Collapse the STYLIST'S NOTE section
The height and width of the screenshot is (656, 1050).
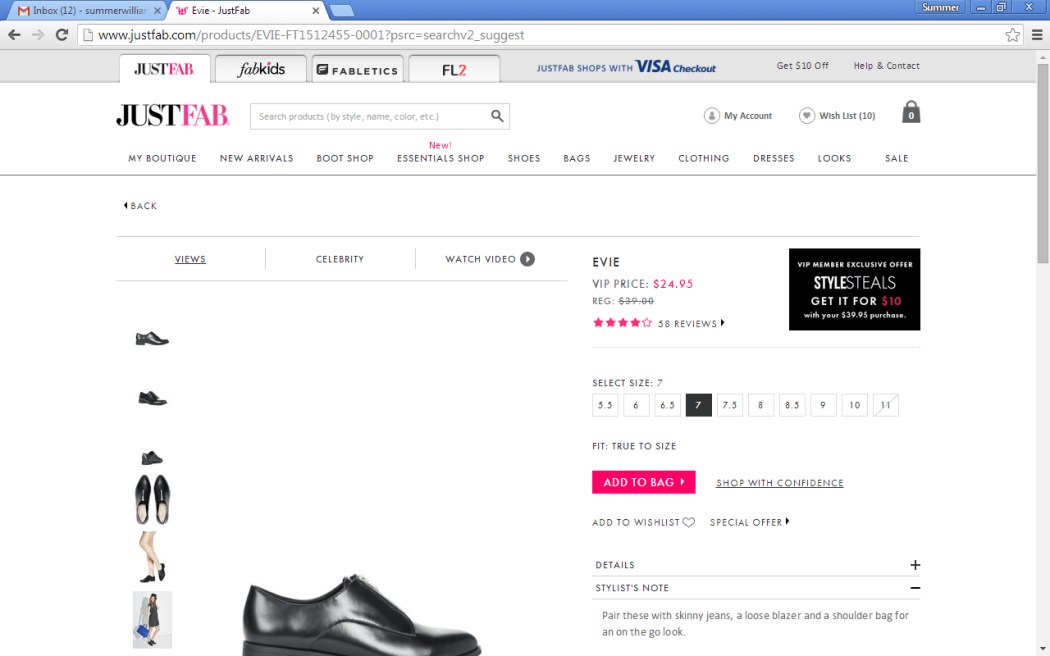click(915, 588)
